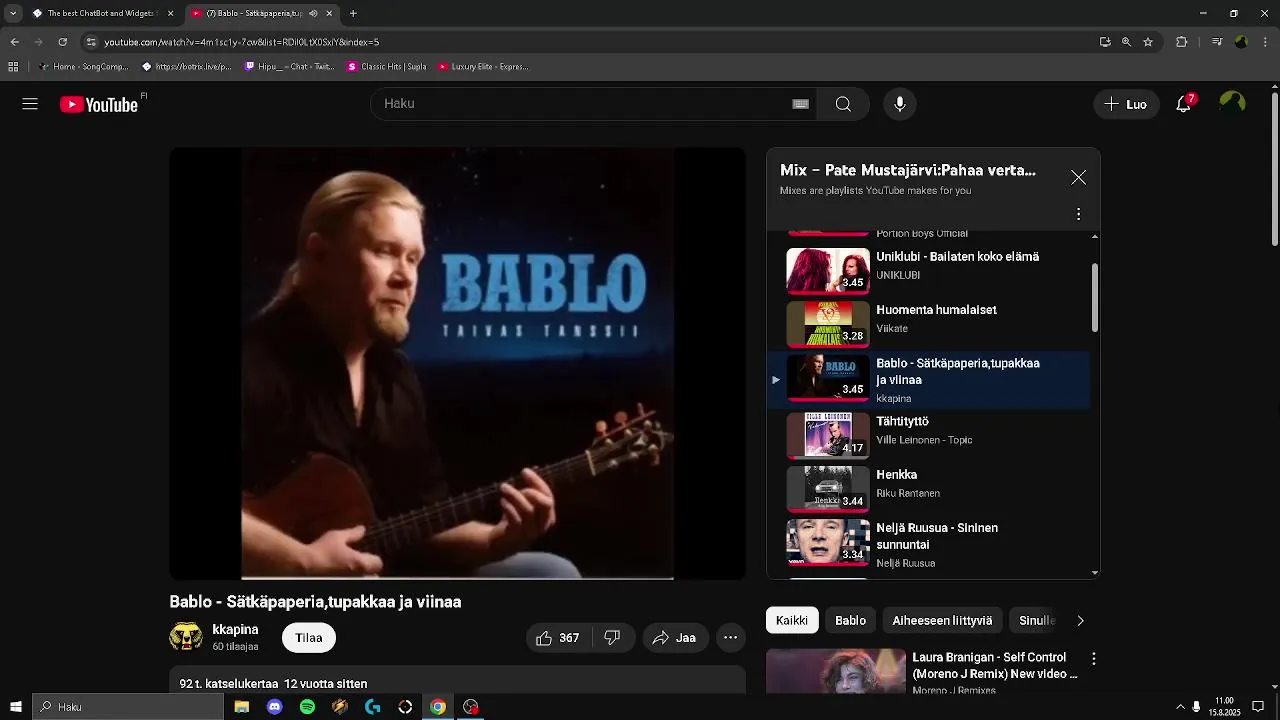Select the Bablo filter chip

point(850,621)
